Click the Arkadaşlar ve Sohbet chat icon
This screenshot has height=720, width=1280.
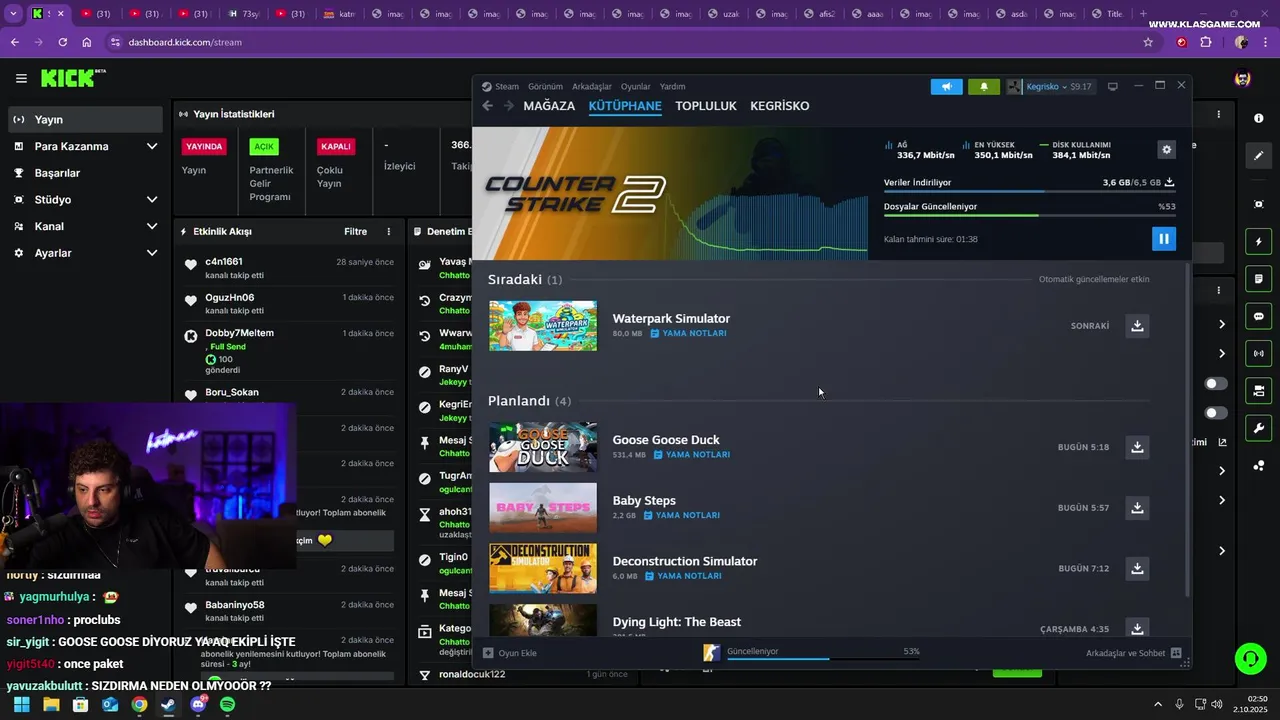(1176, 653)
